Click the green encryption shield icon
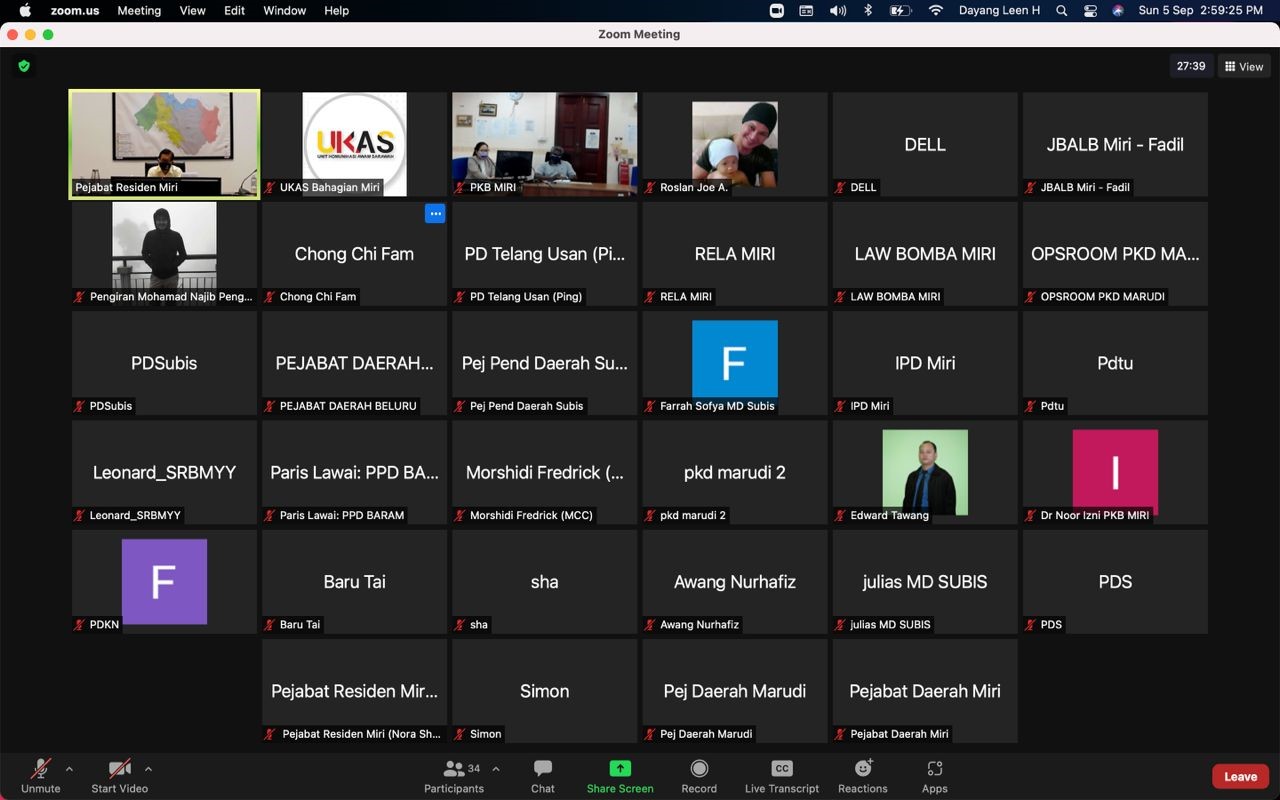Screen dimensions: 1280x800 point(24,66)
